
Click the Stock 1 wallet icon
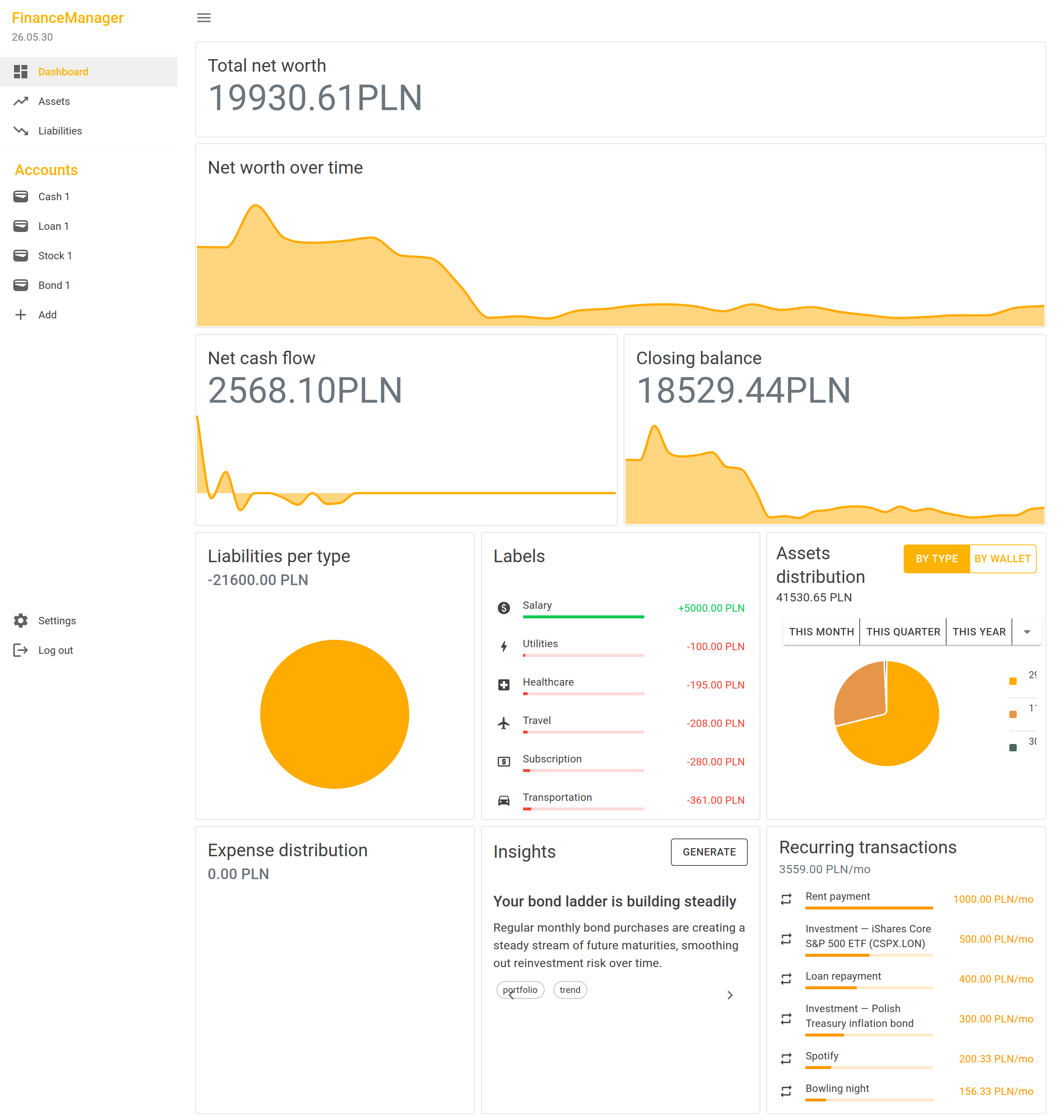pyautogui.click(x=20, y=255)
